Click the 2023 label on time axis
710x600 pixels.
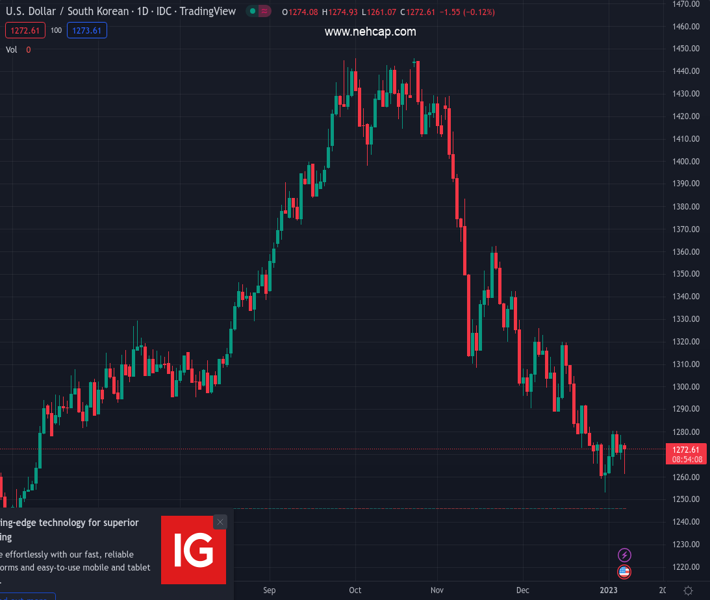pyautogui.click(x=608, y=591)
